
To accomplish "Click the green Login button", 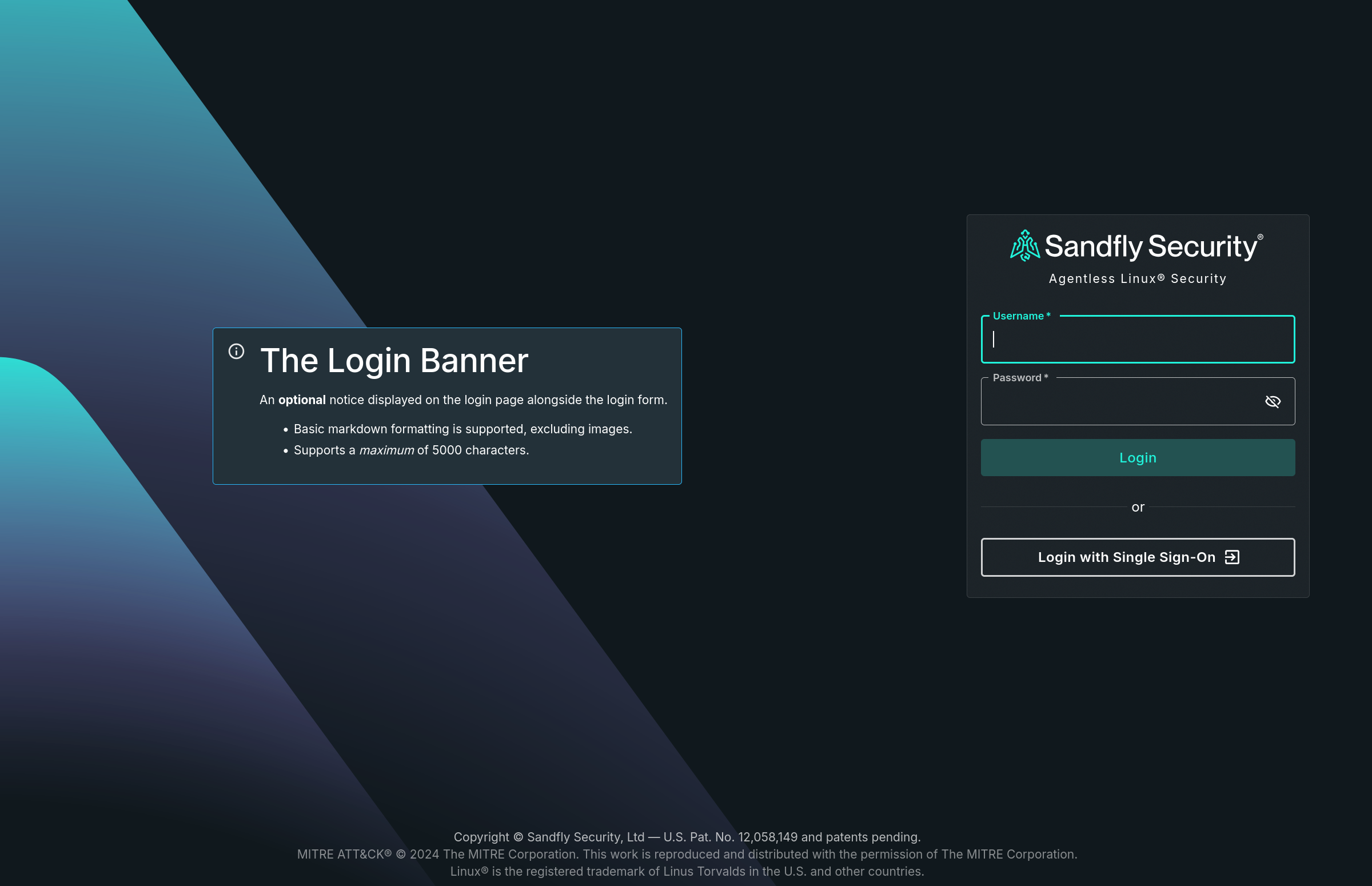I will 1137,457.
